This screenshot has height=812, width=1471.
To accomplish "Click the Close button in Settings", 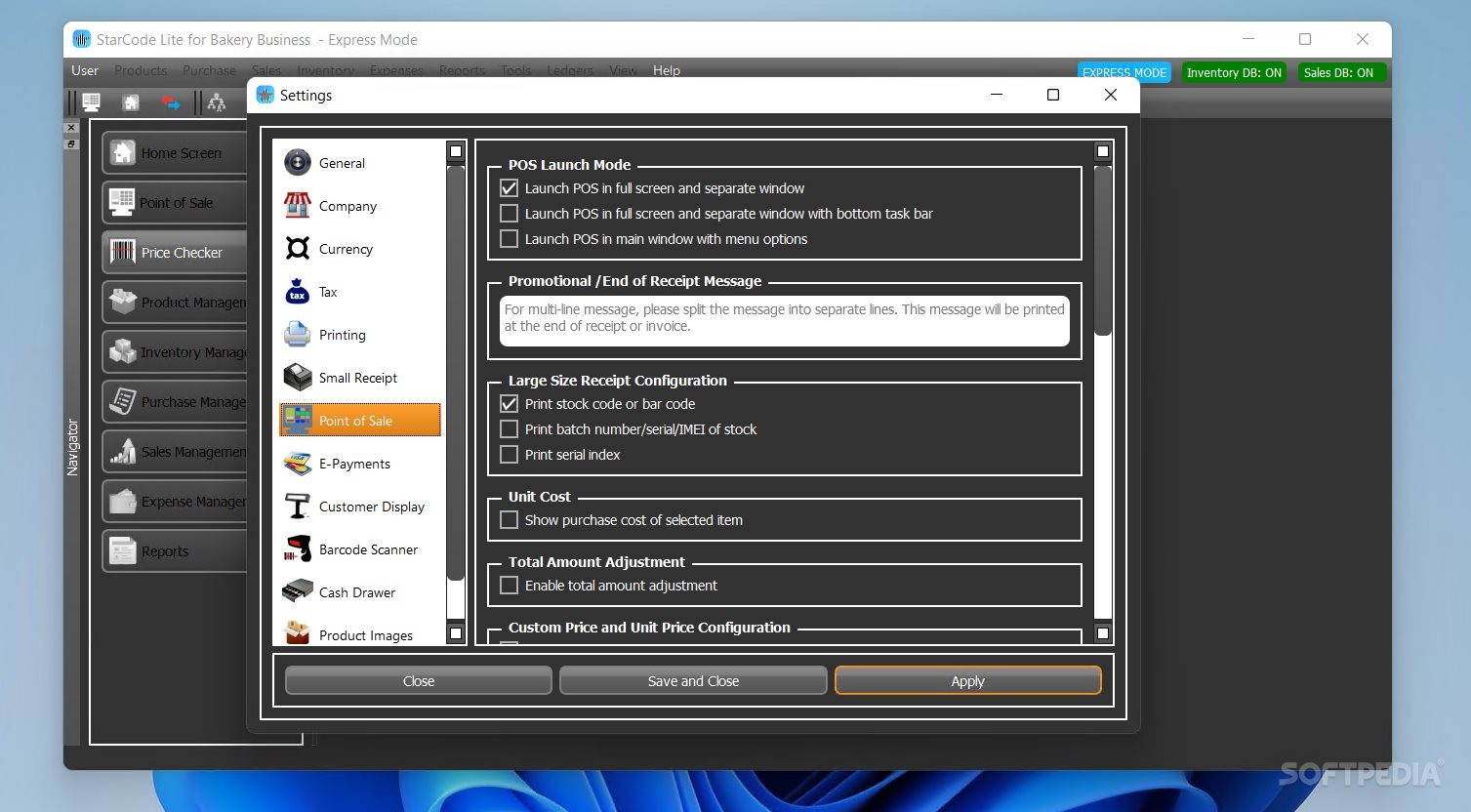I will (x=419, y=681).
